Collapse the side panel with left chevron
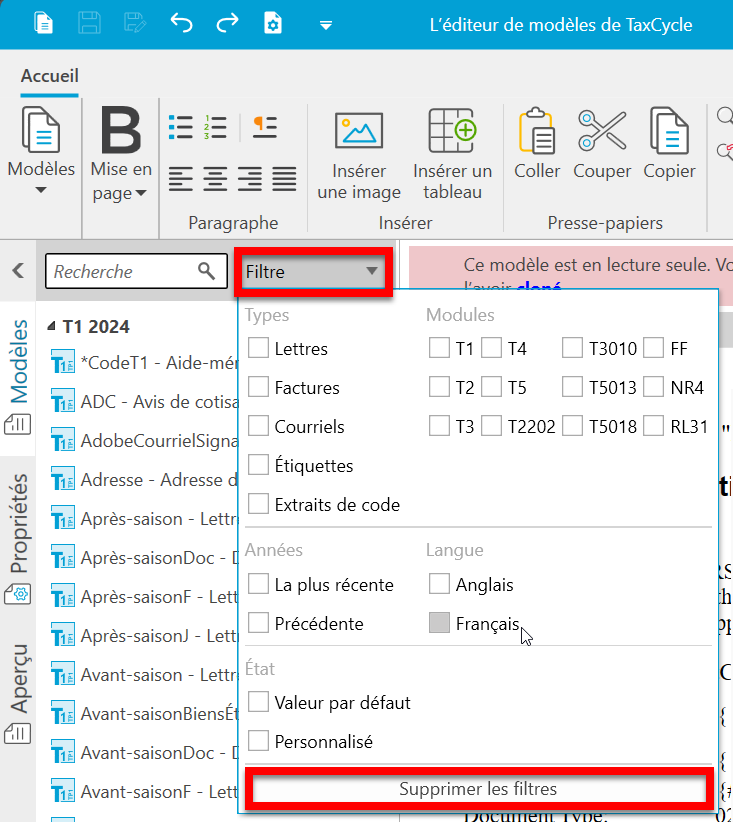The image size is (733, 822). (18, 271)
